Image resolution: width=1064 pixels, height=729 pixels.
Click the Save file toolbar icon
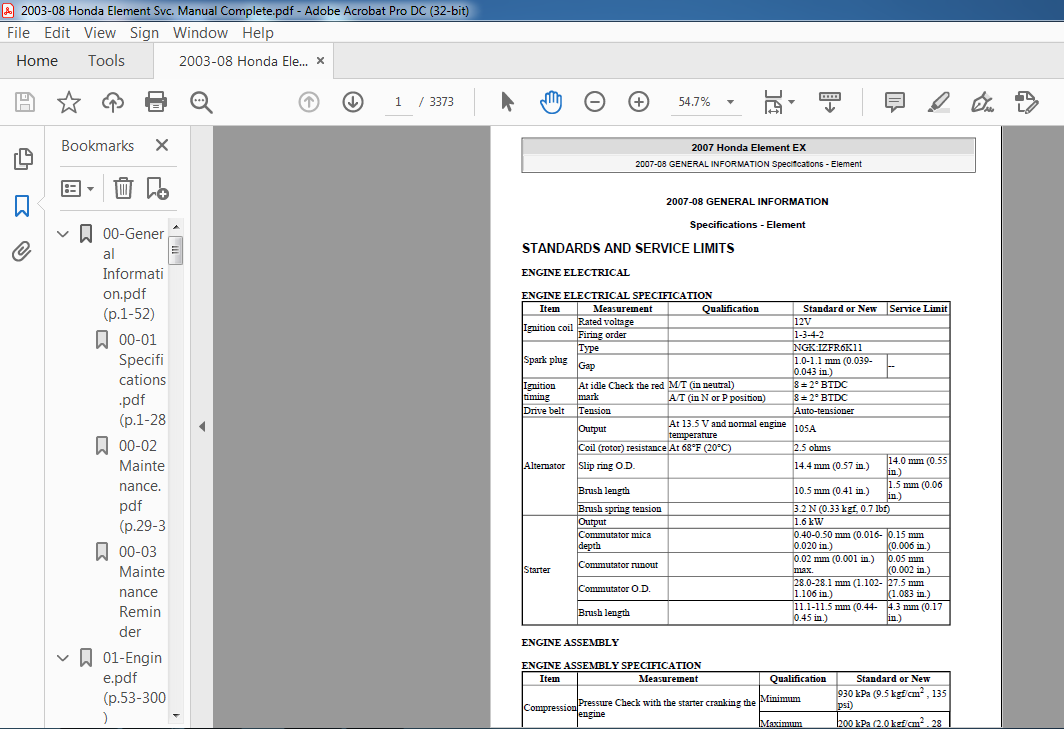coord(25,102)
